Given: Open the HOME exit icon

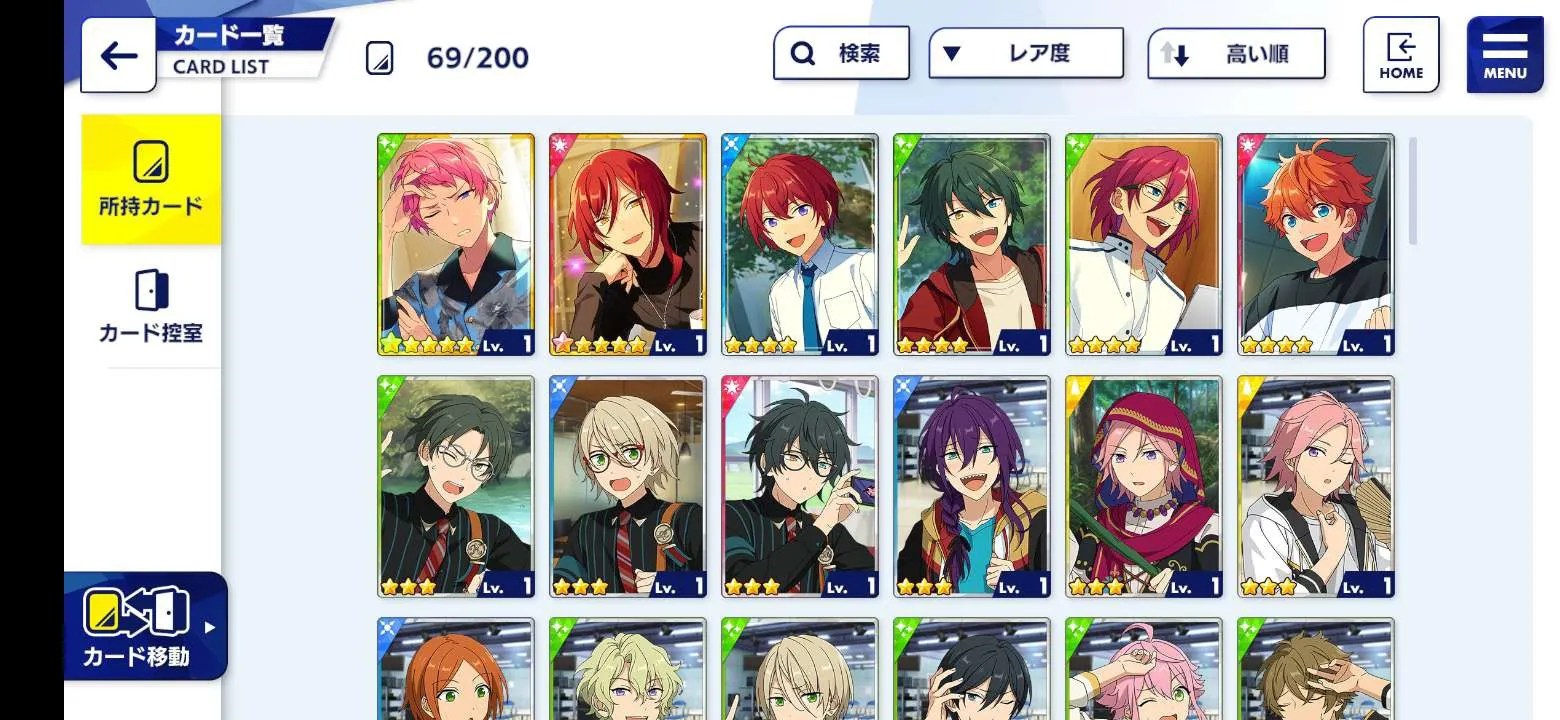Looking at the screenshot, I should click(x=1401, y=55).
